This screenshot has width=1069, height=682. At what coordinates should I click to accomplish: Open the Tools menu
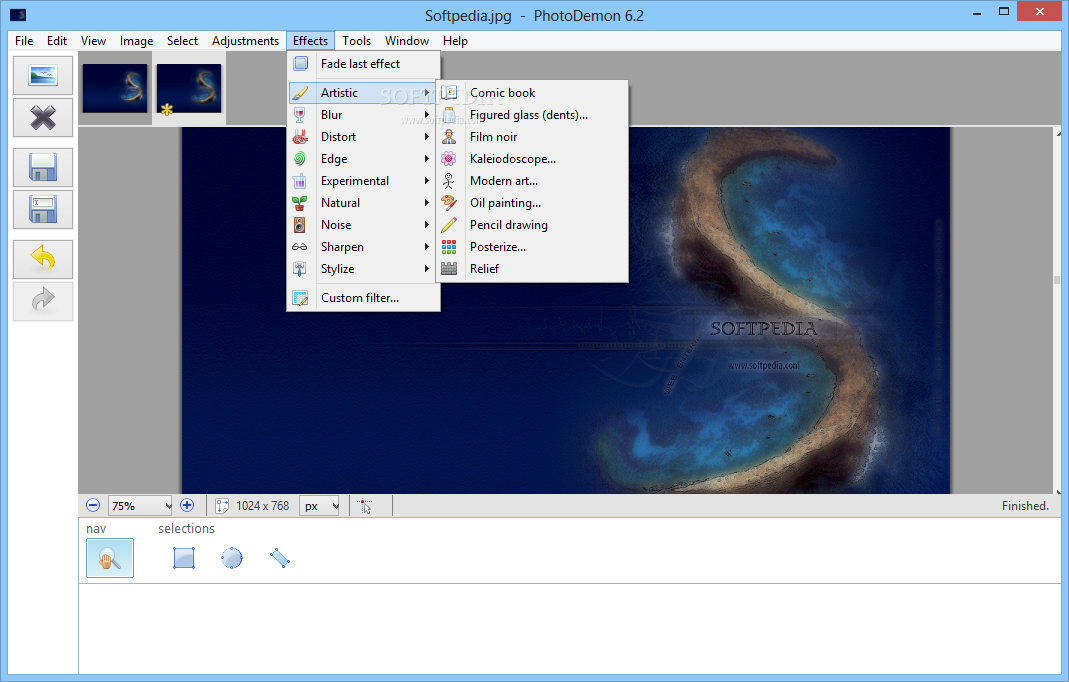[357, 41]
